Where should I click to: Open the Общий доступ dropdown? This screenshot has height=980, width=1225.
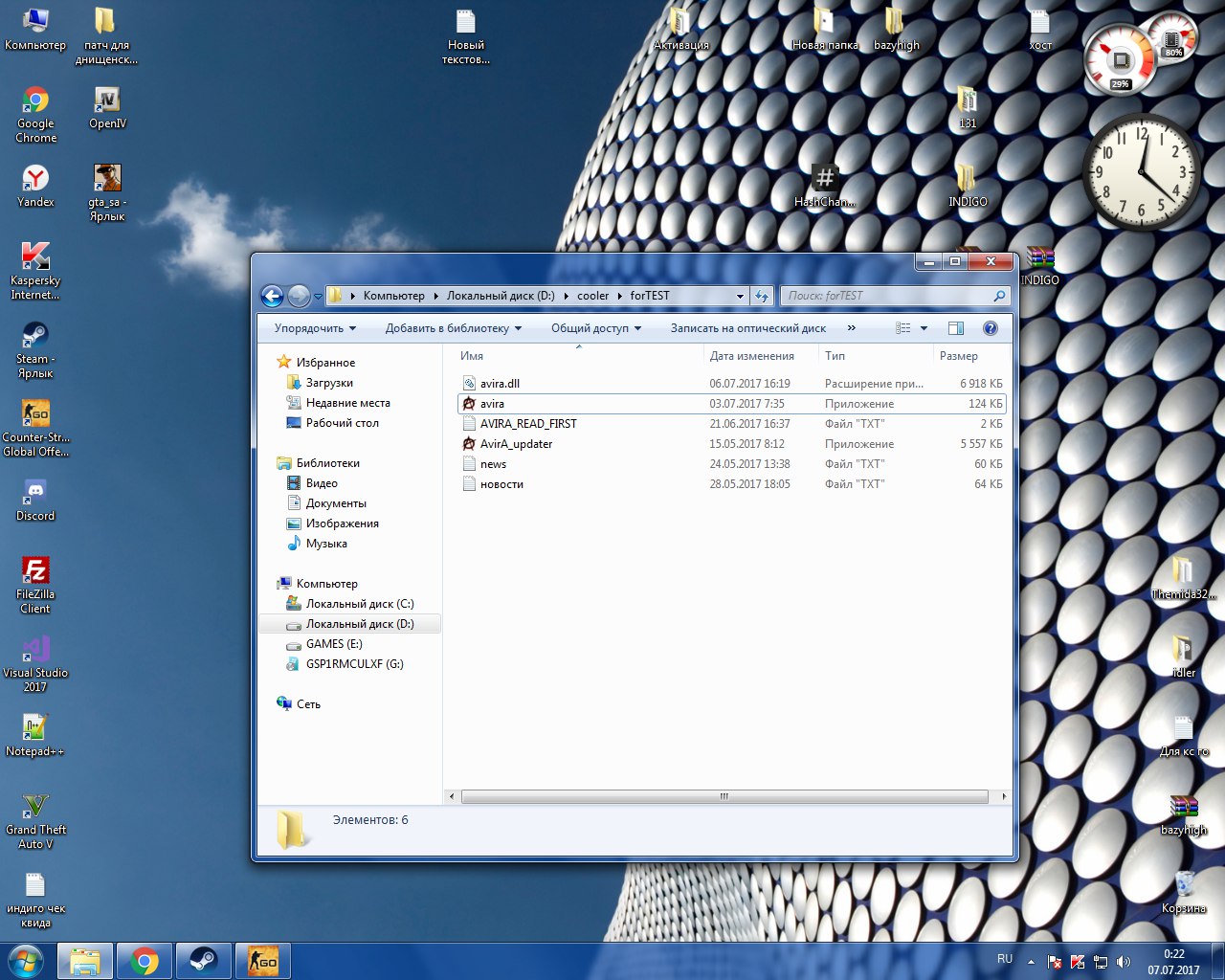(x=595, y=328)
